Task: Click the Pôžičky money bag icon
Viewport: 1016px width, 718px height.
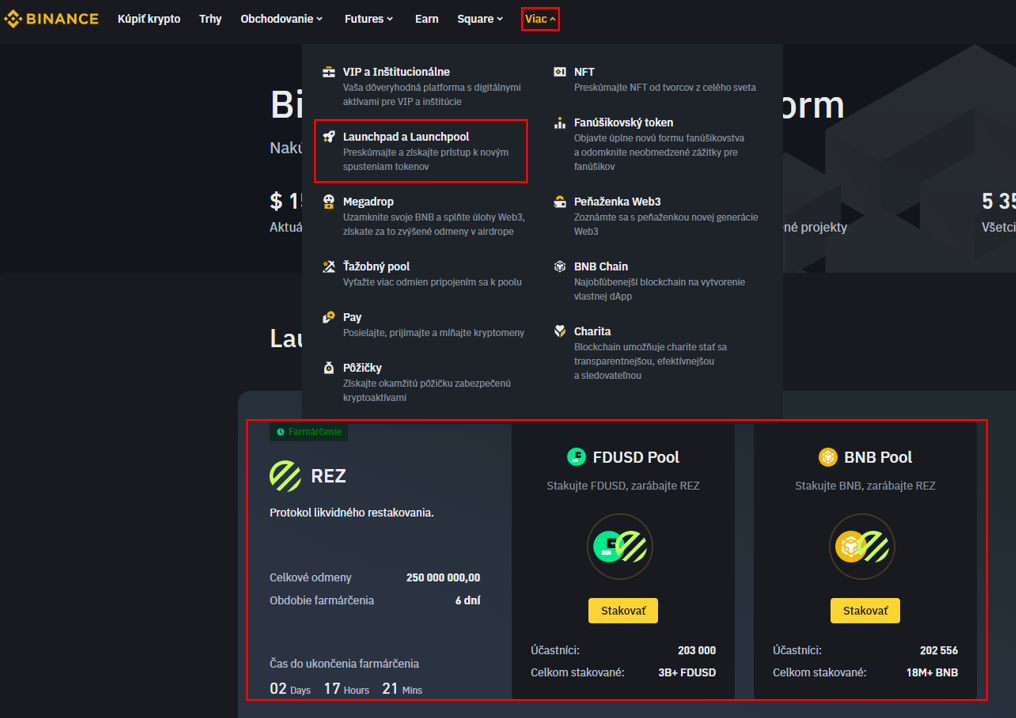Action: [x=329, y=367]
